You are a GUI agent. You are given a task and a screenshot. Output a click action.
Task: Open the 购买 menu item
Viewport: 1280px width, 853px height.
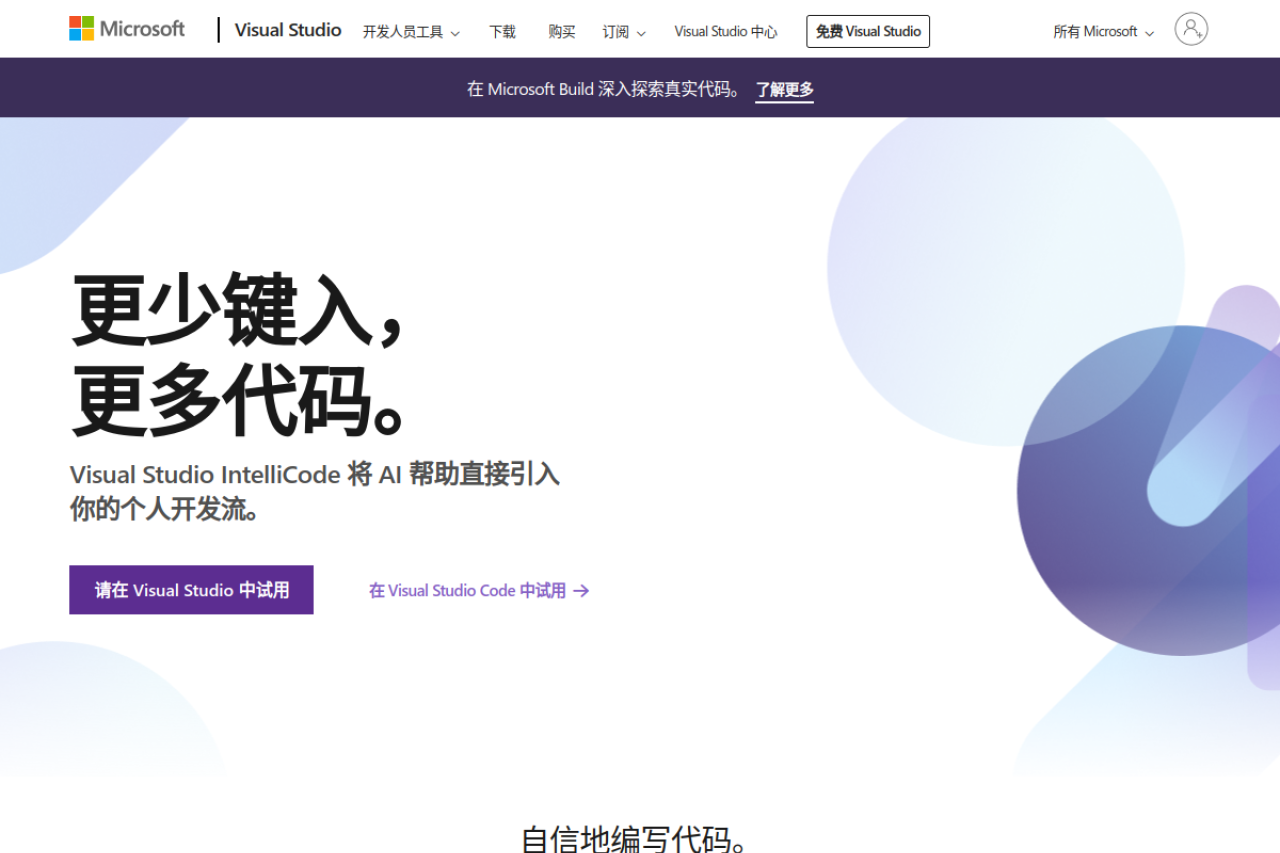tap(562, 32)
